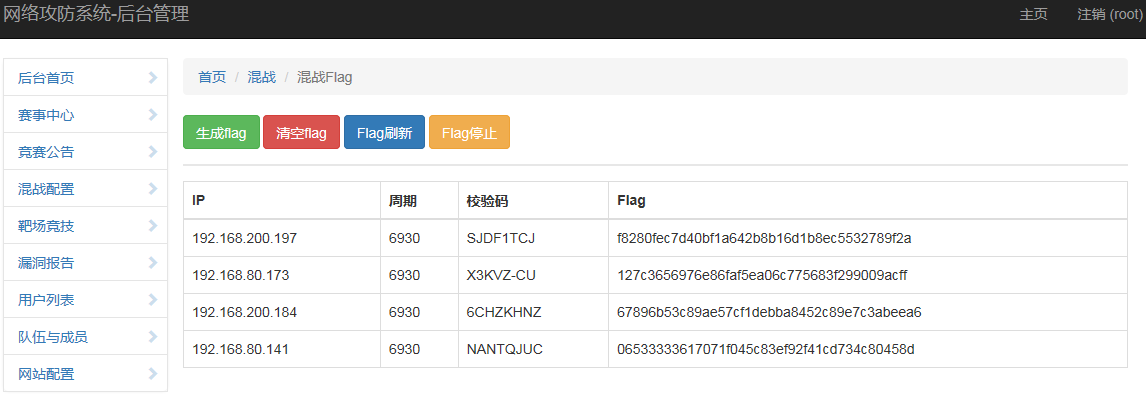Open 主页 in top navigation bar
Viewport: 1146px width, 401px height.
pyautogui.click(x=1033, y=15)
